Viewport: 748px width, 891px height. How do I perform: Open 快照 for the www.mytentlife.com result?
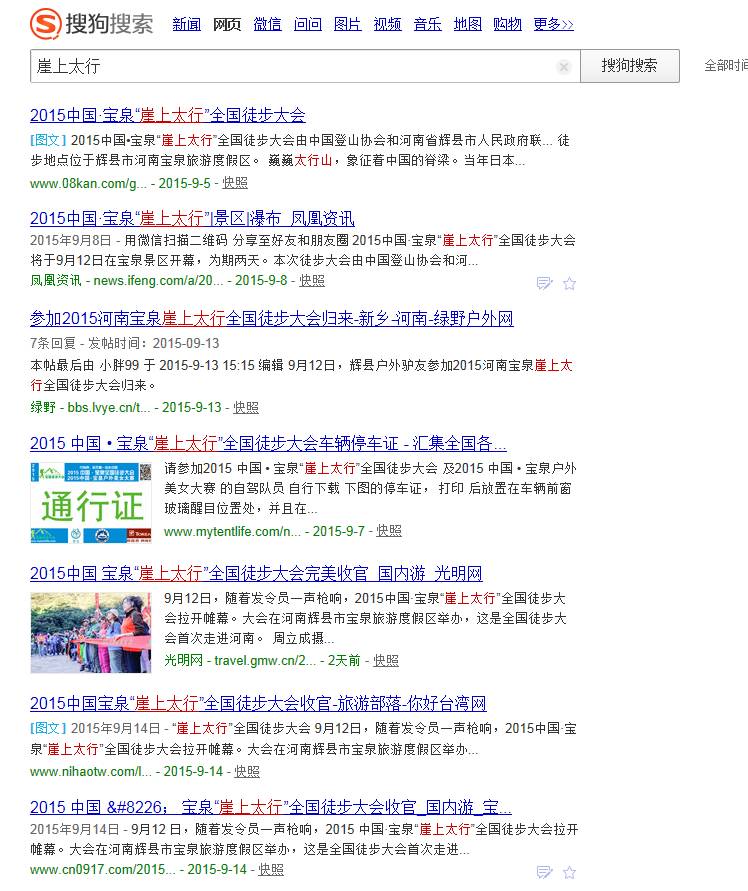pyautogui.click(x=389, y=531)
